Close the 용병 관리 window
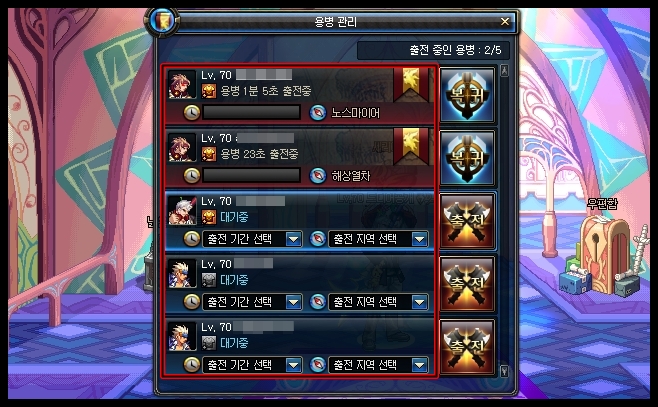The width and height of the screenshot is (658, 407). point(505,21)
